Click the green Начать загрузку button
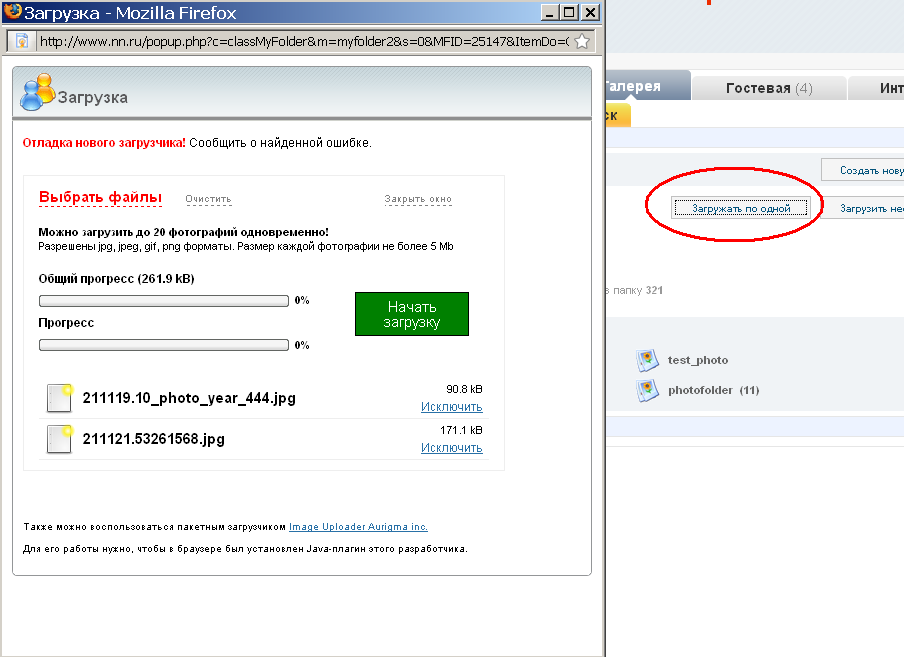Viewport: 905px width, 657px height. pos(412,314)
